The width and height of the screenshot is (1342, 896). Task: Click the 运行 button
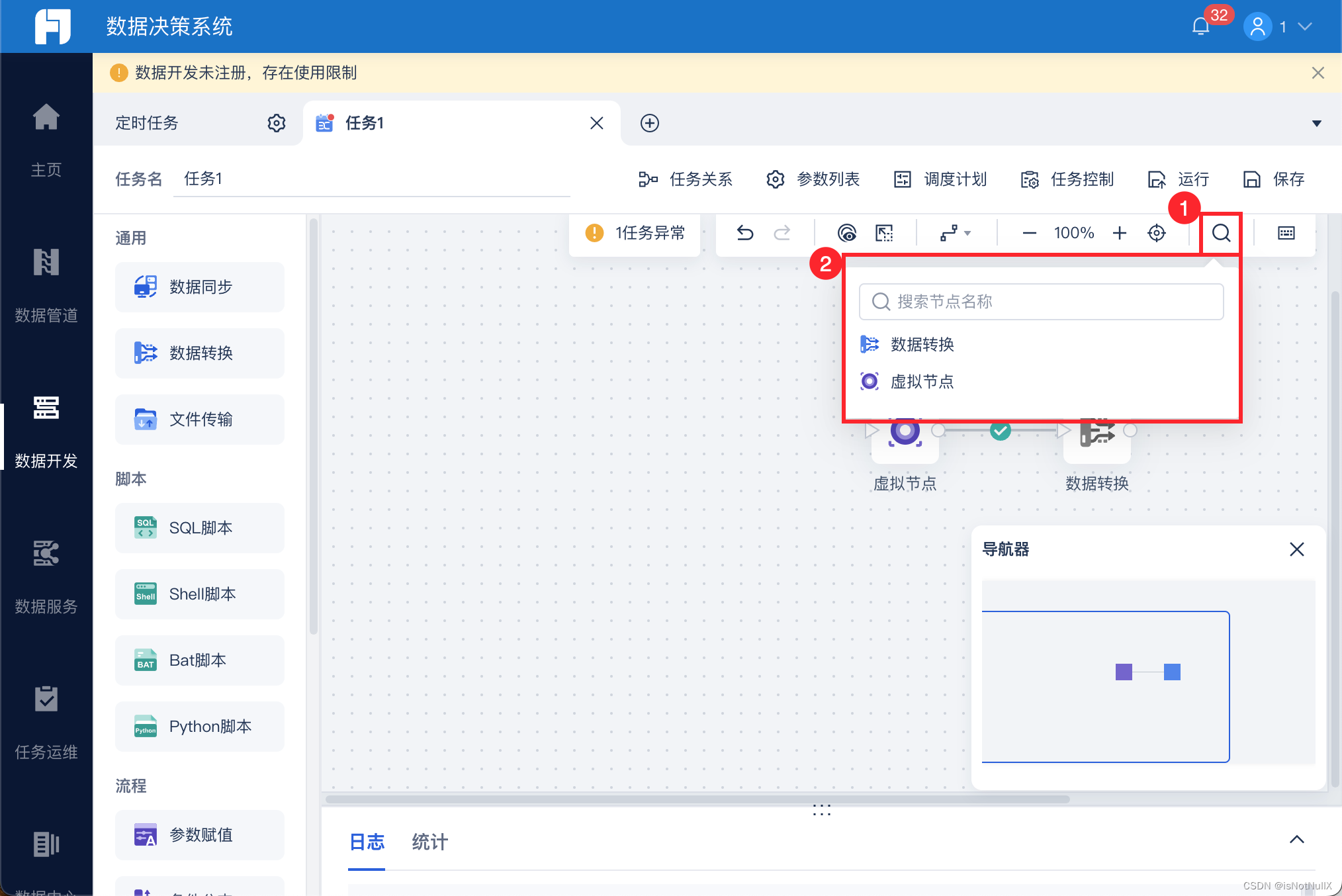(x=1179, y=179)
